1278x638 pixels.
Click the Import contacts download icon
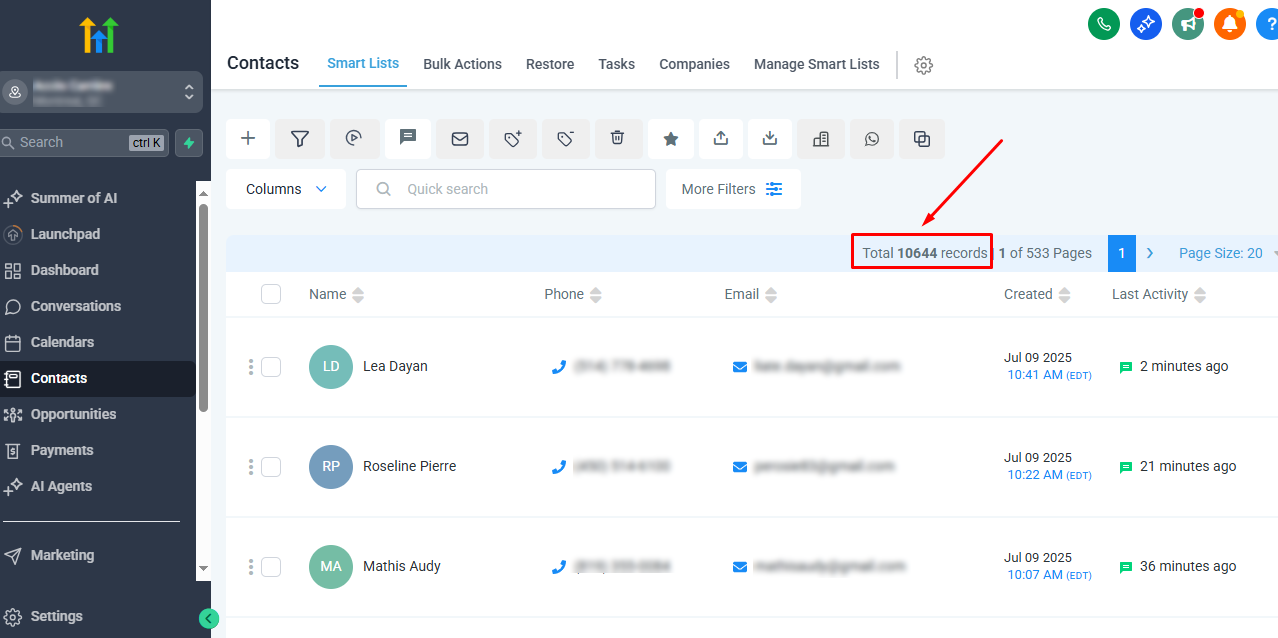point(770,139)
